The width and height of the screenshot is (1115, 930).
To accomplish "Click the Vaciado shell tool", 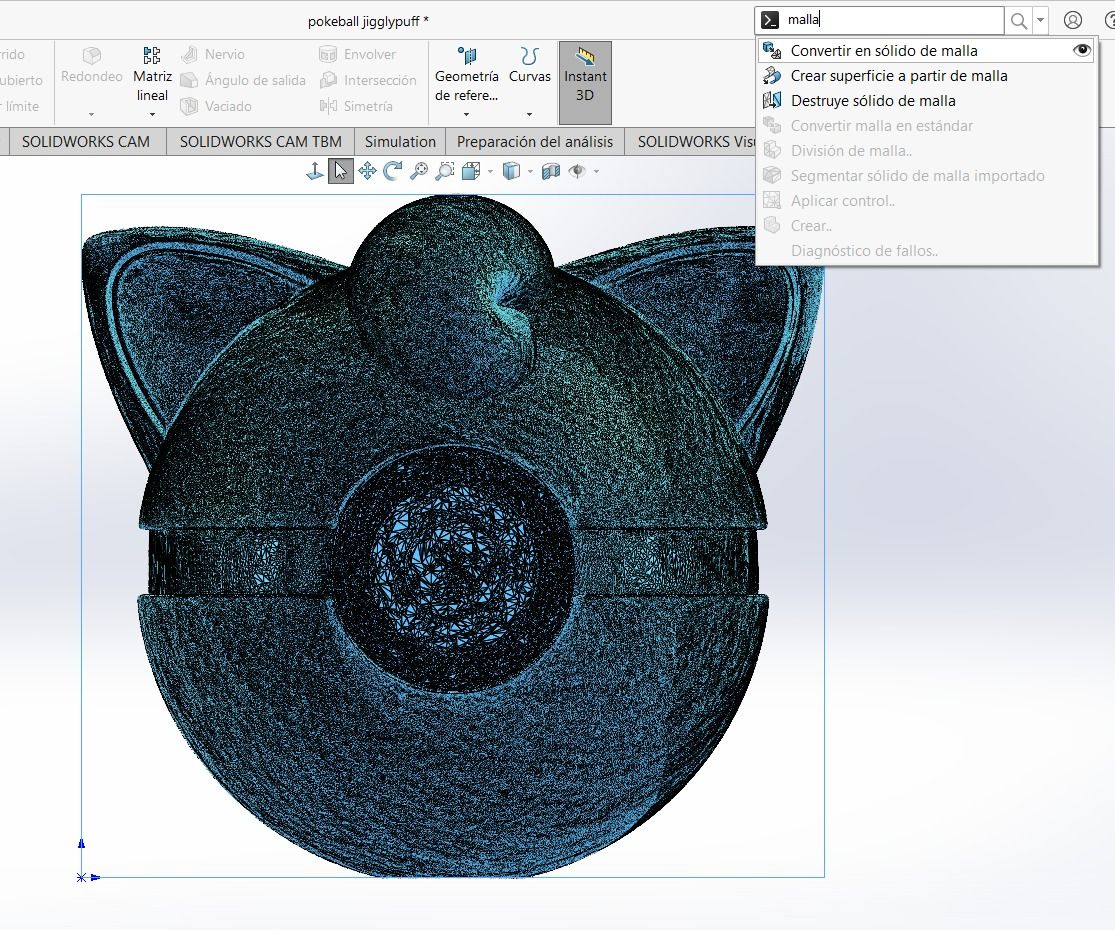I will 216,106.
